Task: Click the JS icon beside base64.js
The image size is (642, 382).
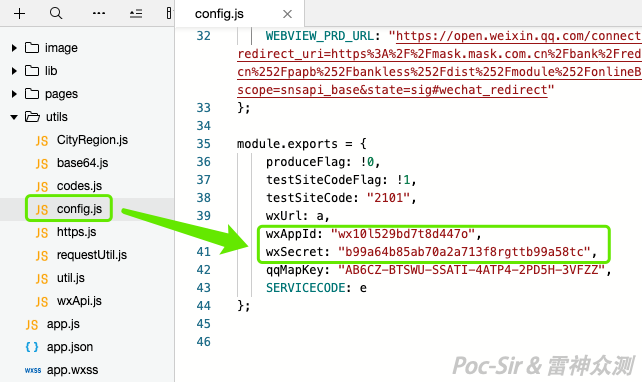Action: [42, 164]
